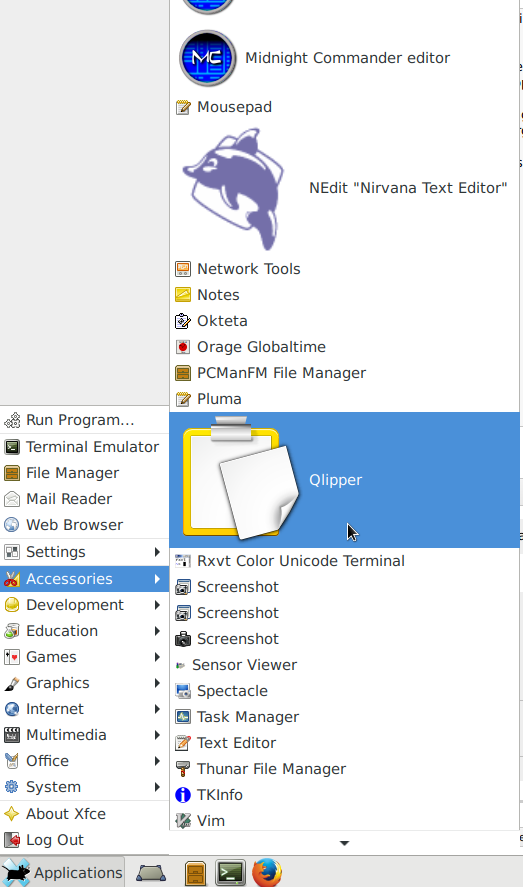The height and width of the screenshot is (887, 523).
Task: Click the Internet category label
Action: (x=55, y=709)
